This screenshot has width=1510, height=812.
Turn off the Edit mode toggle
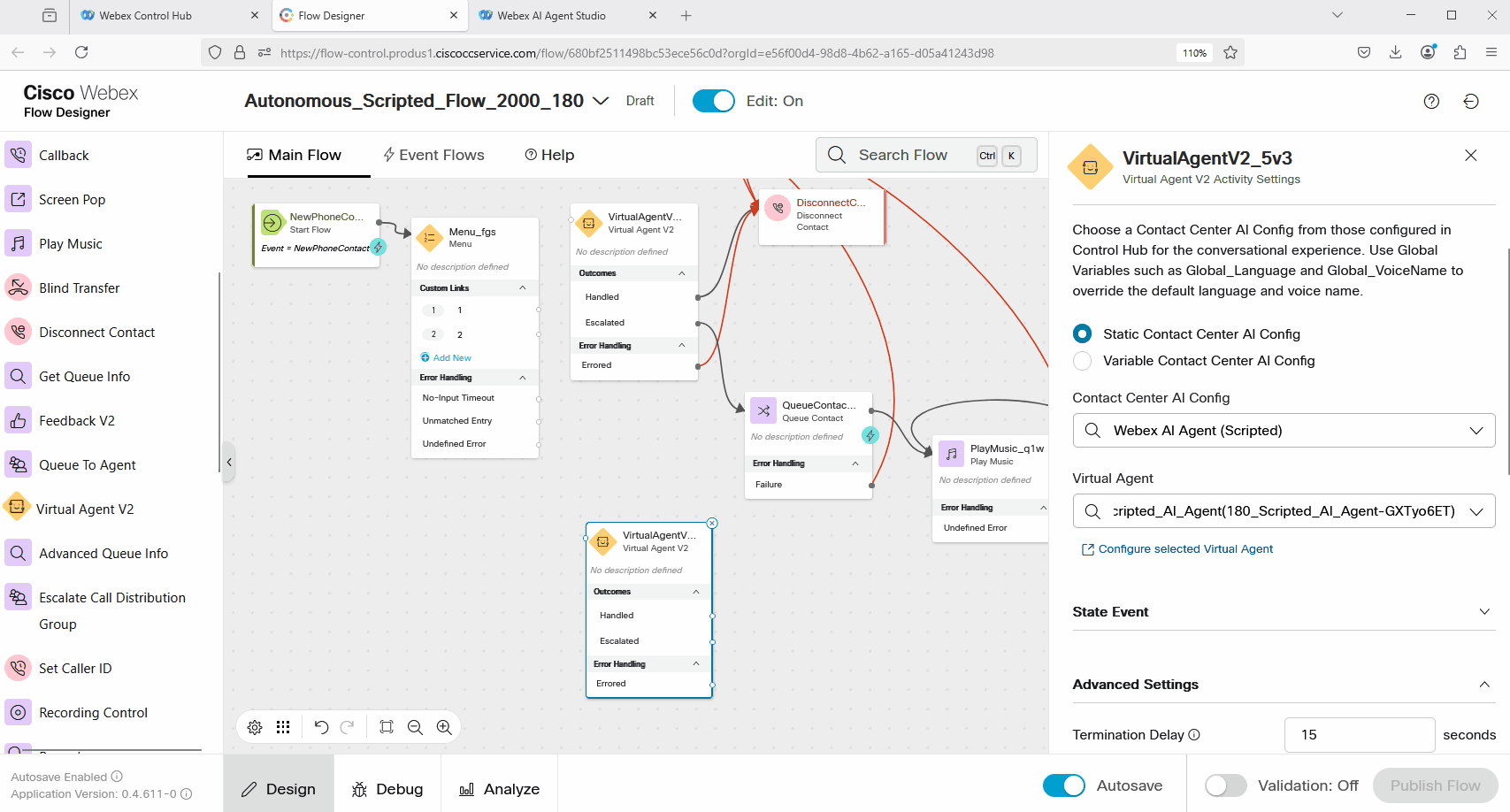pyautogui.click(x=713, y=101)
